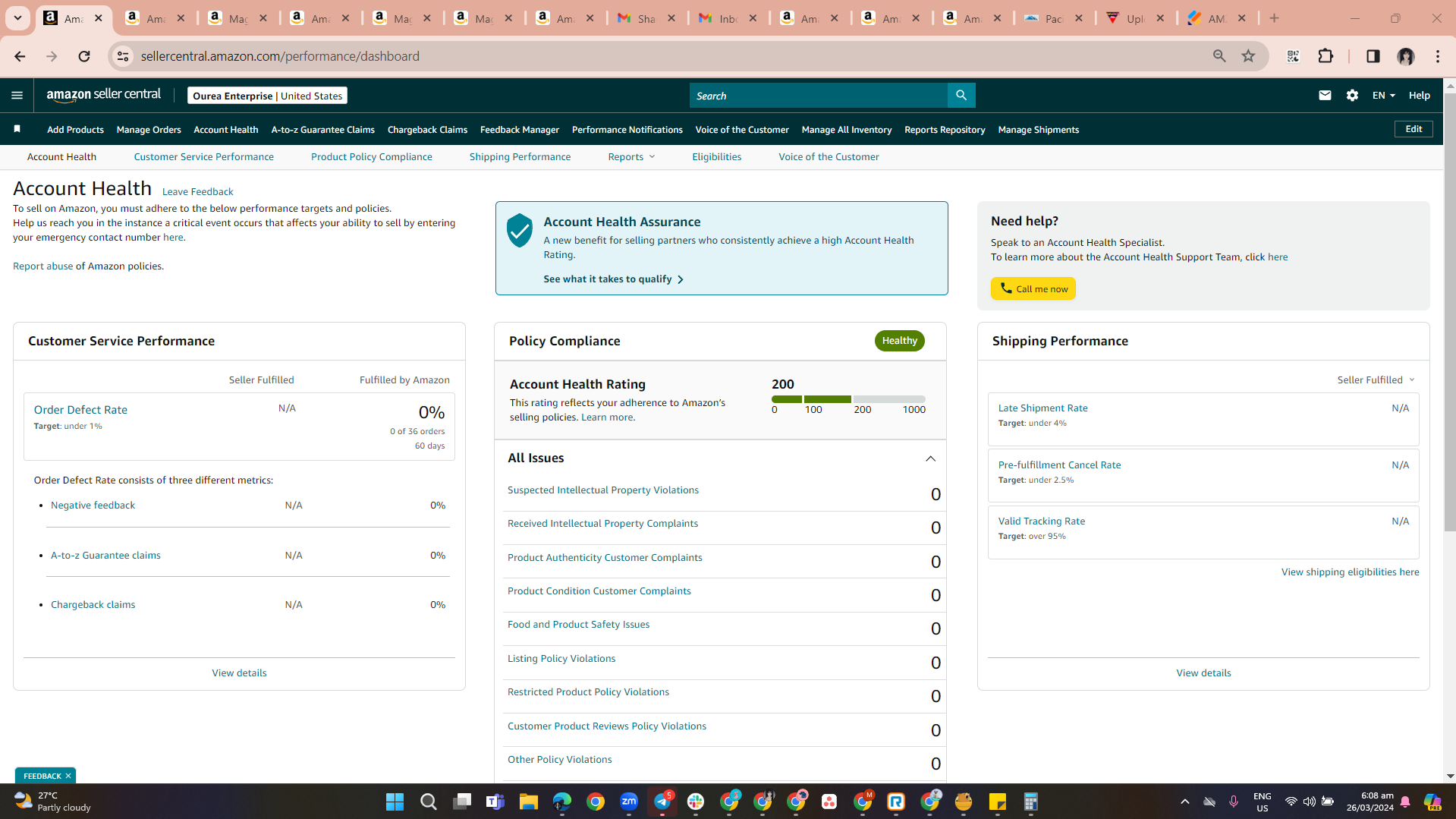Click the Call me now button
This screenshot has width=1456, height=819.
coord(1033,288)
